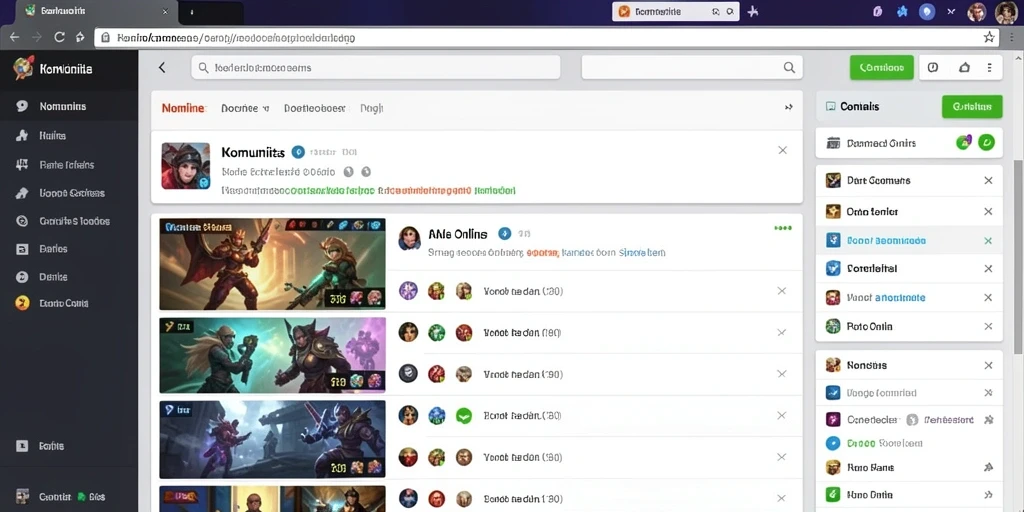The height and width of the screenshot is (512, 1024).
Task: Click the back chevron left of search
Action: point(162,67)
